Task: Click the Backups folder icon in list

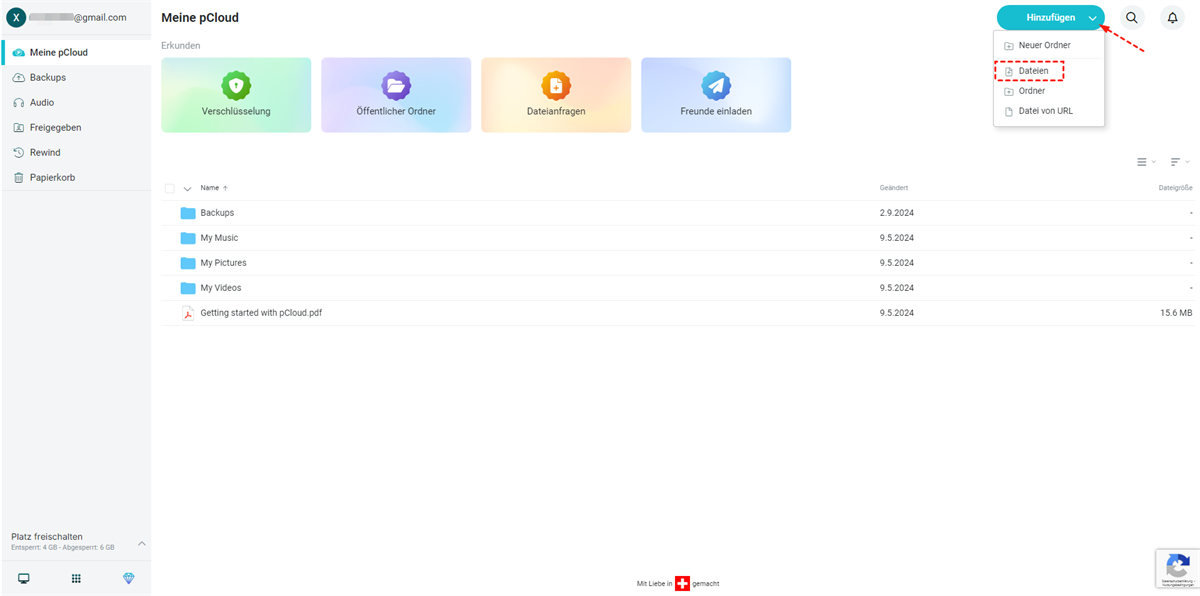Action: 188,213
